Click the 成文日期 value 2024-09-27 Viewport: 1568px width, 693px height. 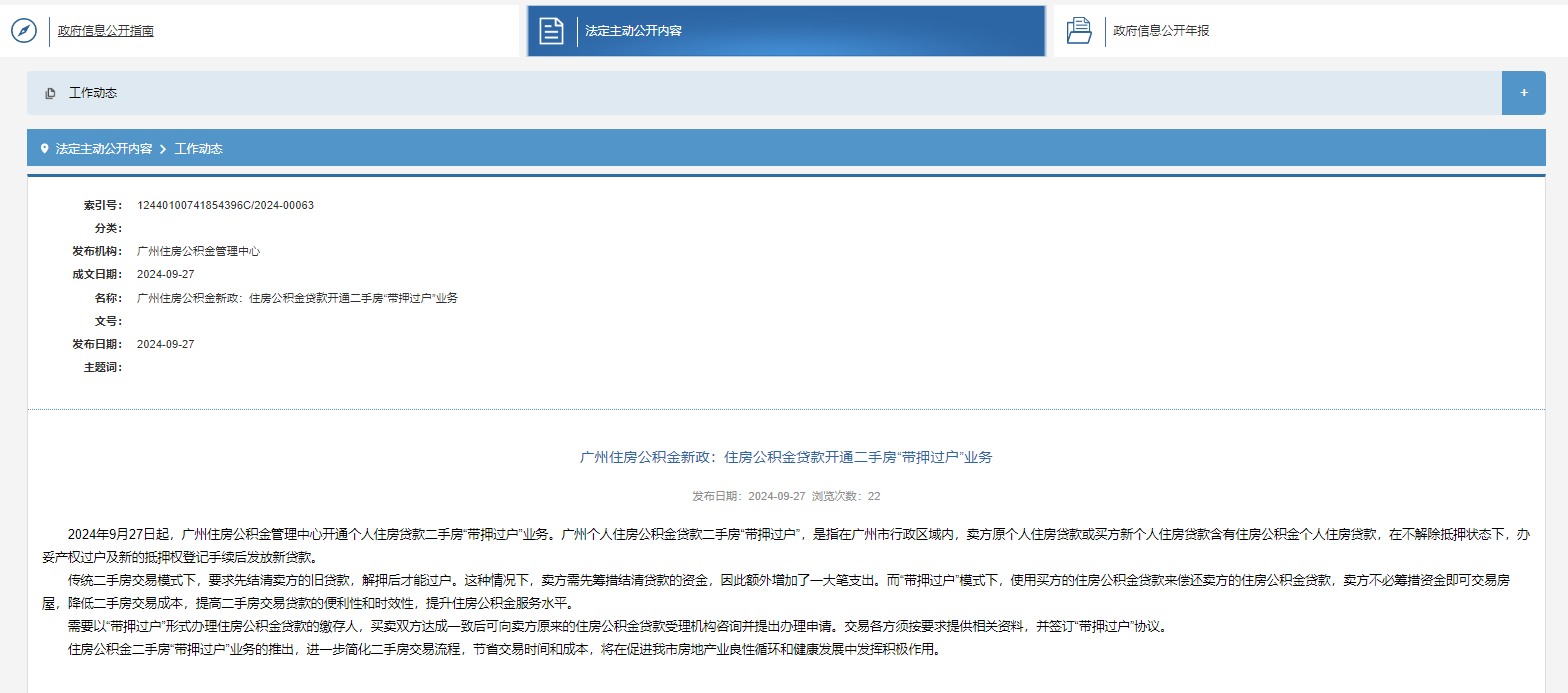166,274
